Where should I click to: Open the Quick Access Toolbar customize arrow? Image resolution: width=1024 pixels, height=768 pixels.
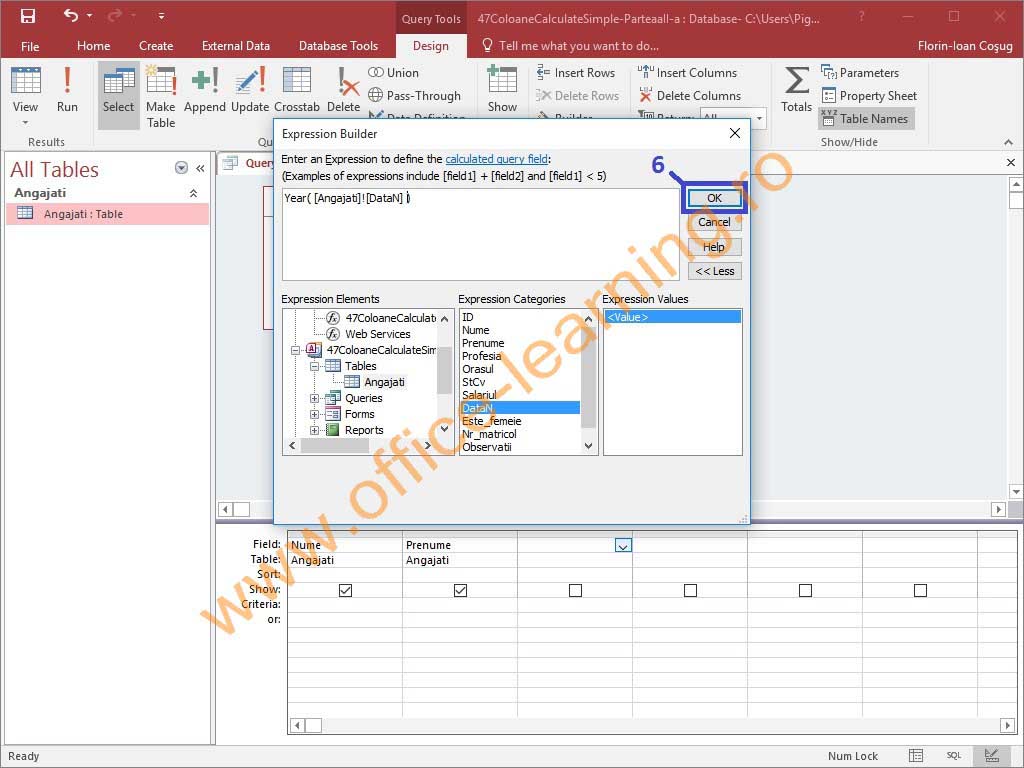(x=161, y=16)
